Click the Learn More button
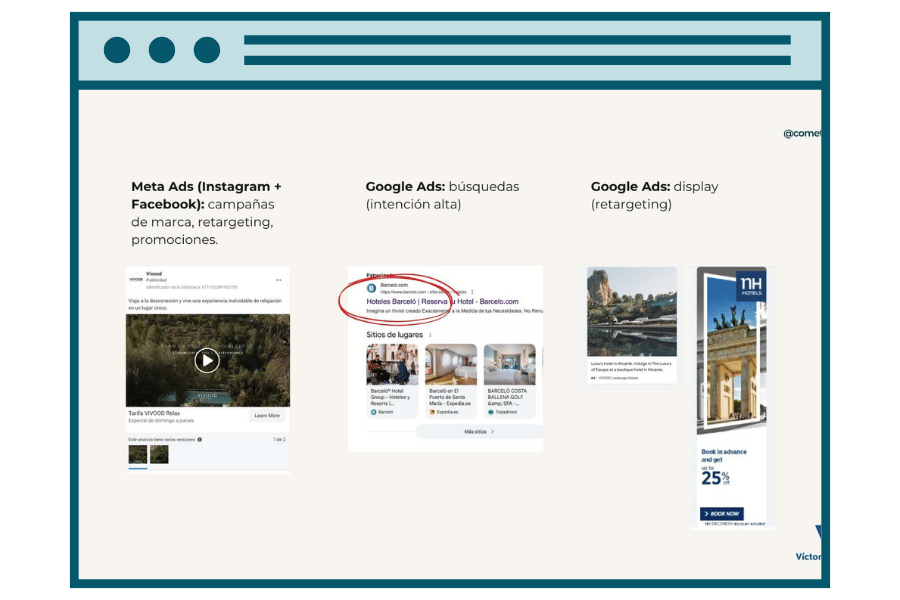This screenshot has width=900, height=600. (x=267, y=416)
